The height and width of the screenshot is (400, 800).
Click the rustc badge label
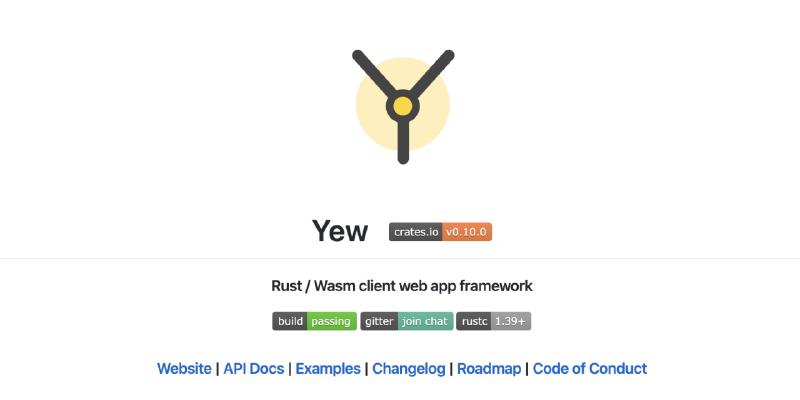(x=474, y=321)
